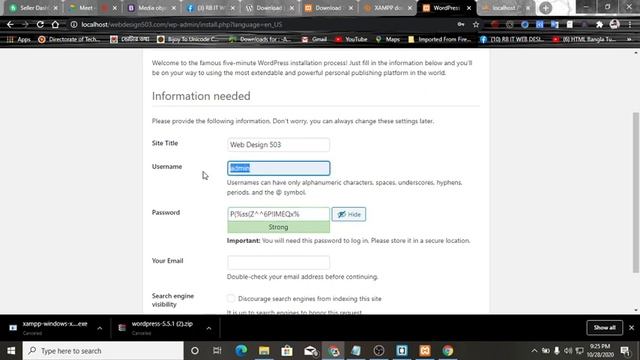Switch to the last localhost tab
Image resolution: width=640 pixels, height=360 pixels.
[507, 8]
